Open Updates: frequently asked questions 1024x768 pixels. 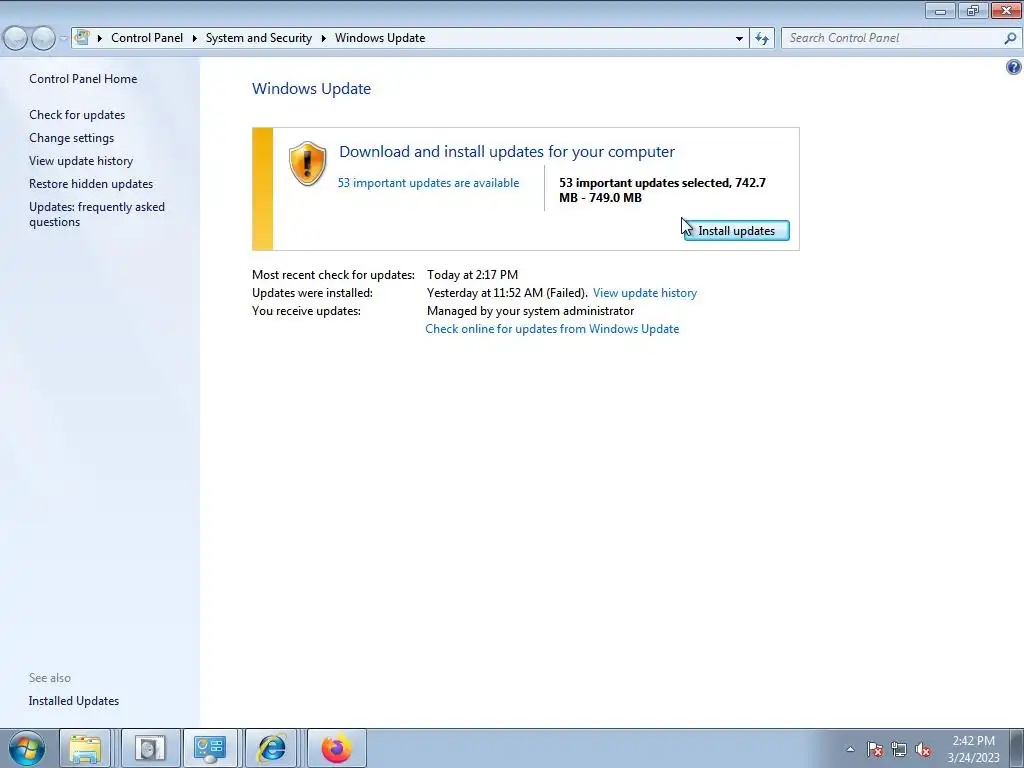point(97,214)
